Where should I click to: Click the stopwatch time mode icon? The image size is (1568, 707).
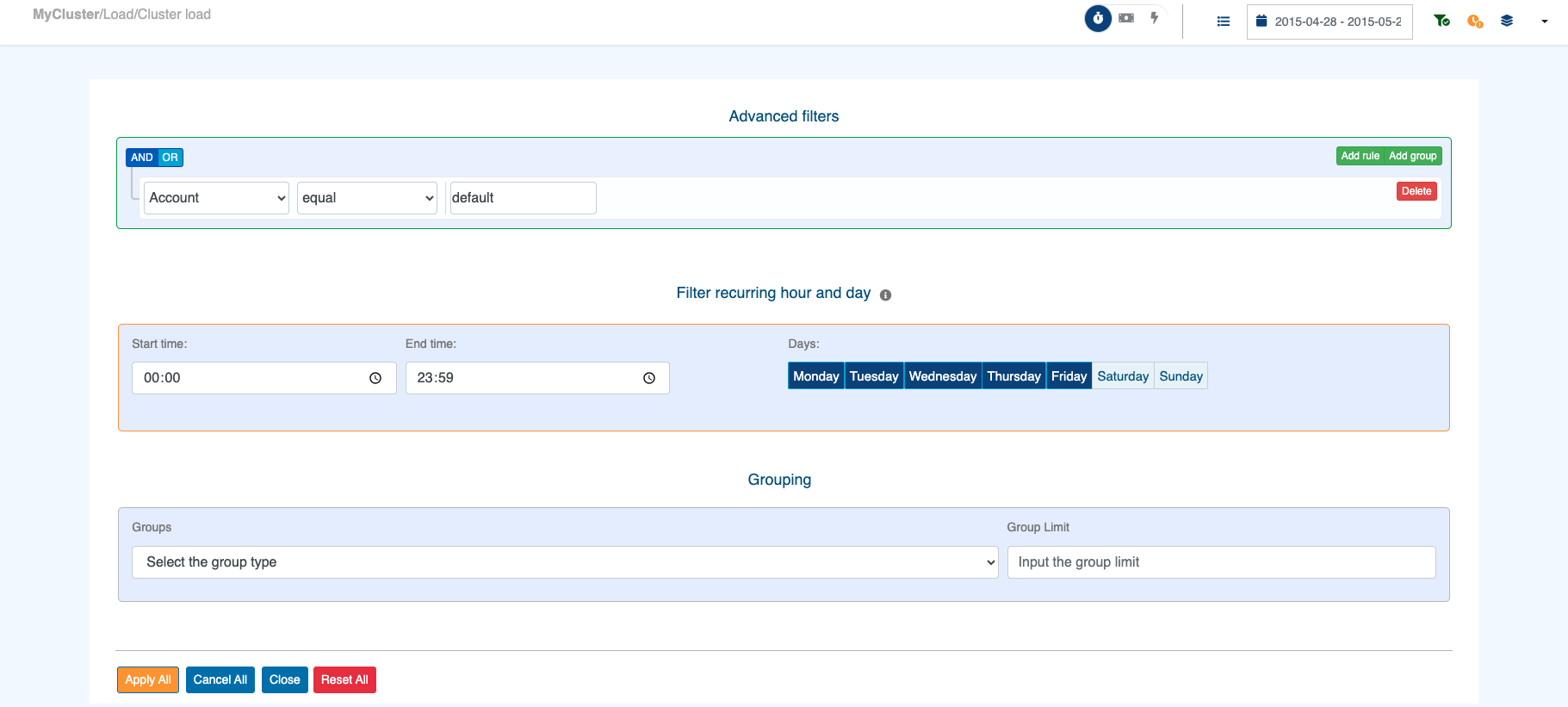[x=1098, y=18]
